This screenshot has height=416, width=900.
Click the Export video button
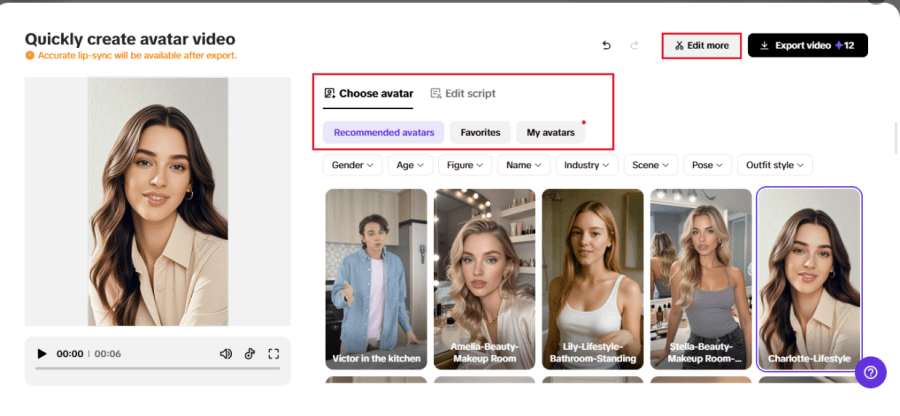[x=807, y=46]
